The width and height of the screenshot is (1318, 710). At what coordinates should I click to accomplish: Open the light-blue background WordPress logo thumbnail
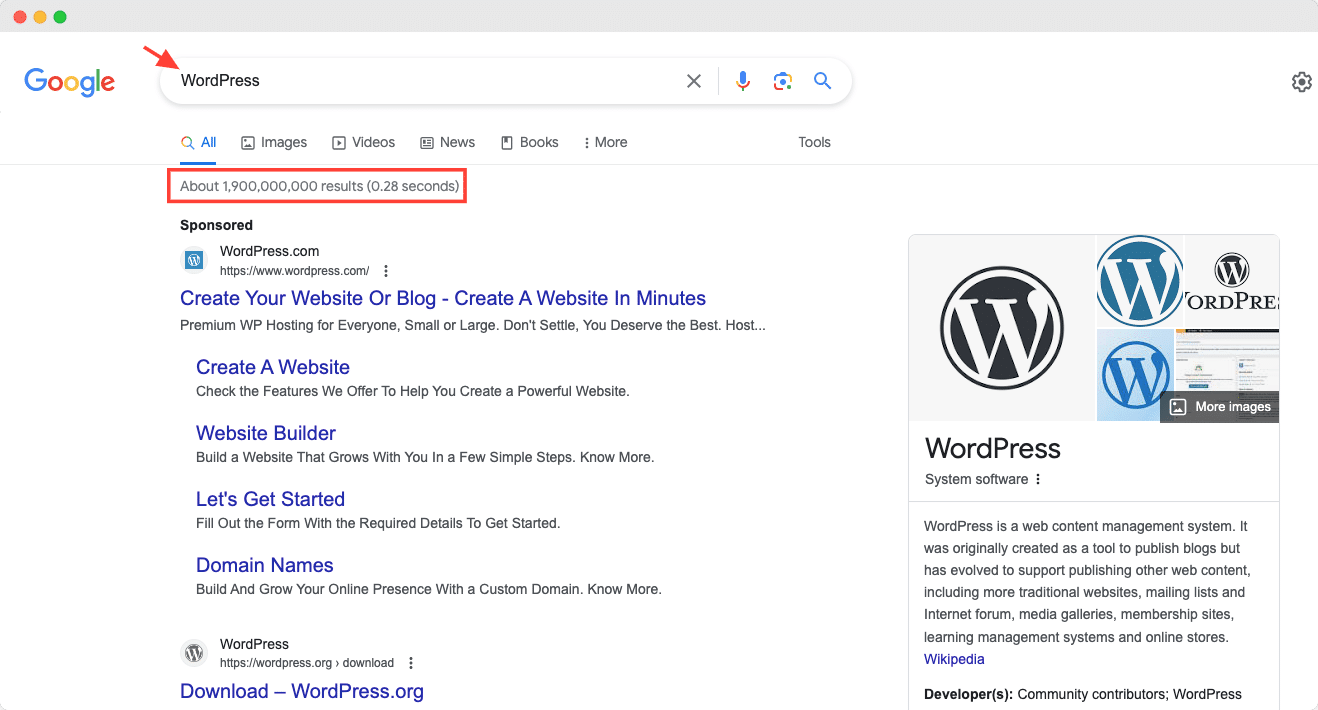[1135, 375]
